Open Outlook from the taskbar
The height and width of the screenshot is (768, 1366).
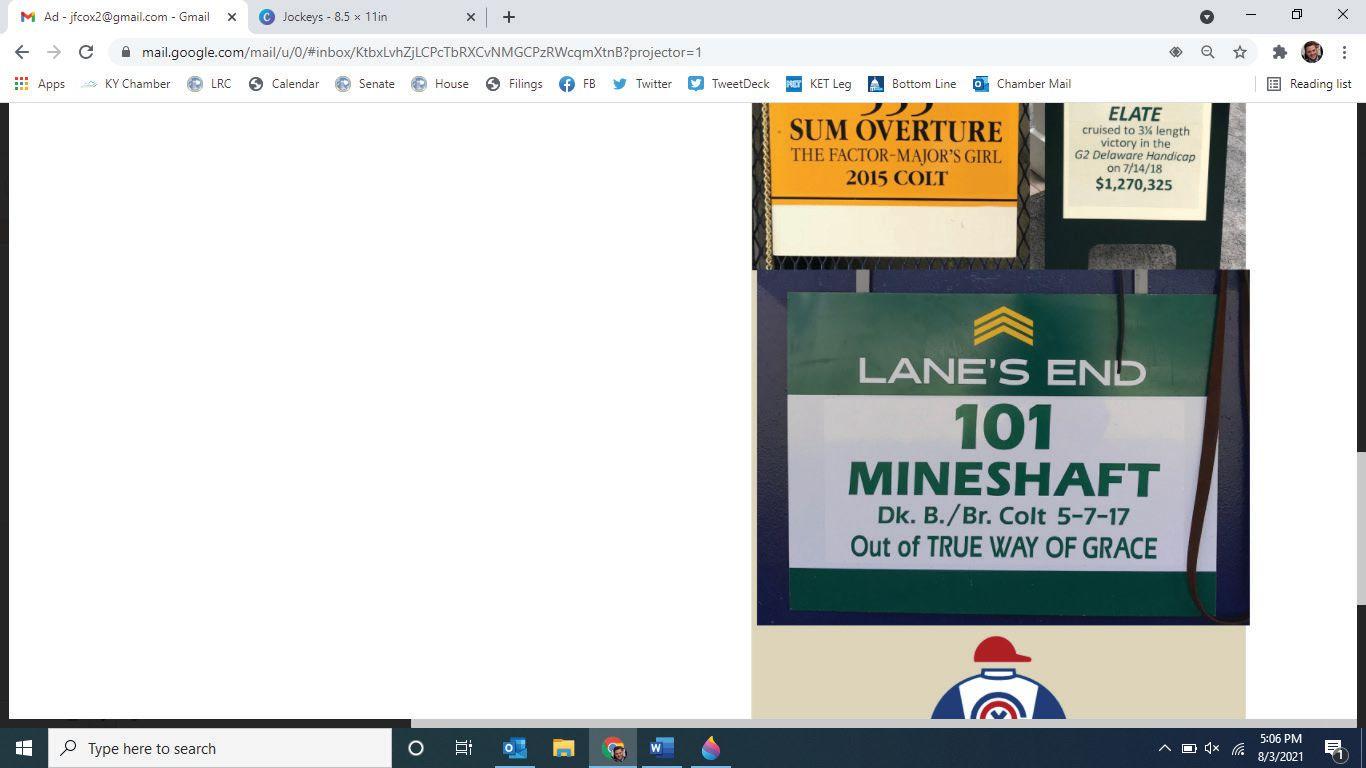pos(514,748)
